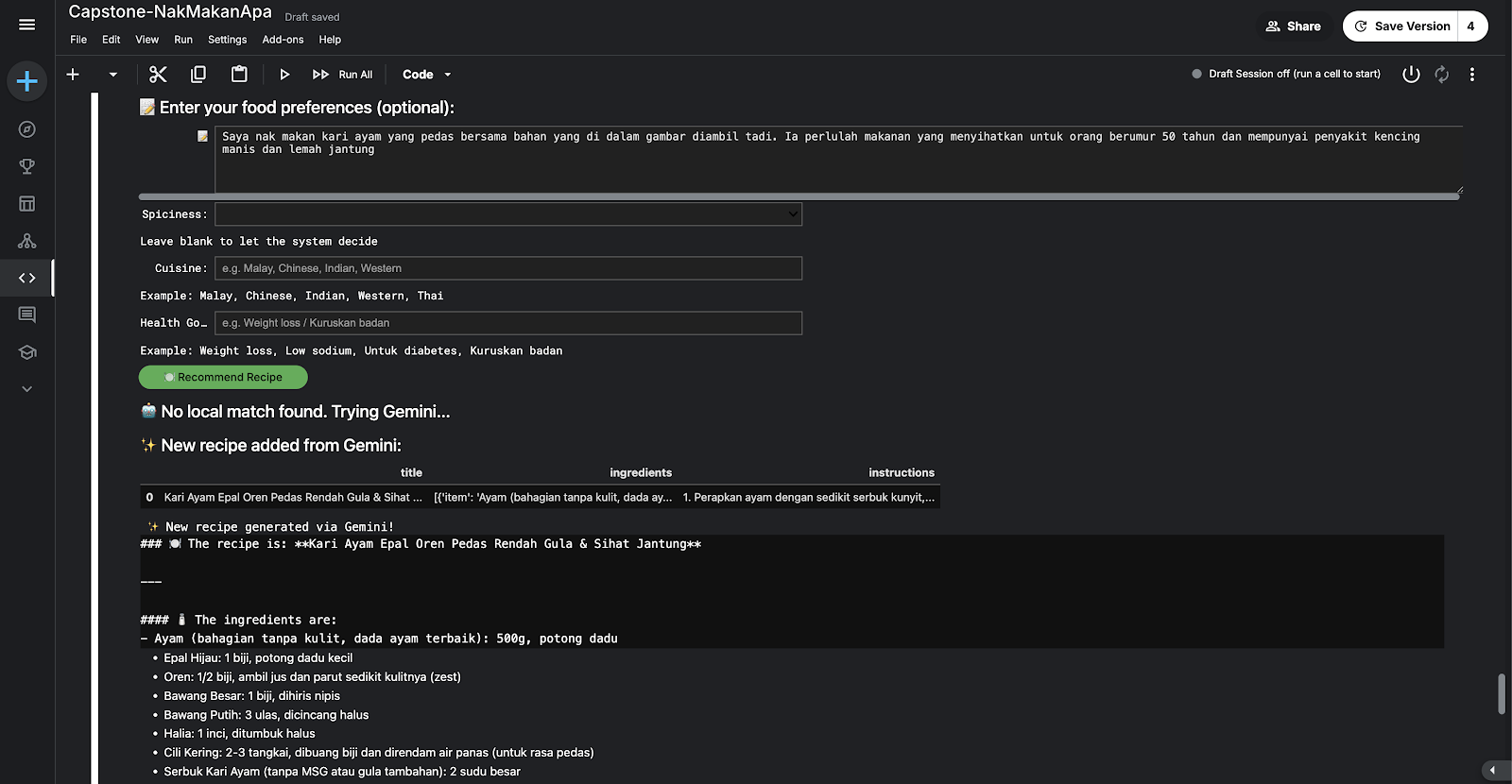The height and width of the screenshot is (784, 1512).
Task: Open the Datasets table icon in sidebar
Action: (x=27, y=203)
